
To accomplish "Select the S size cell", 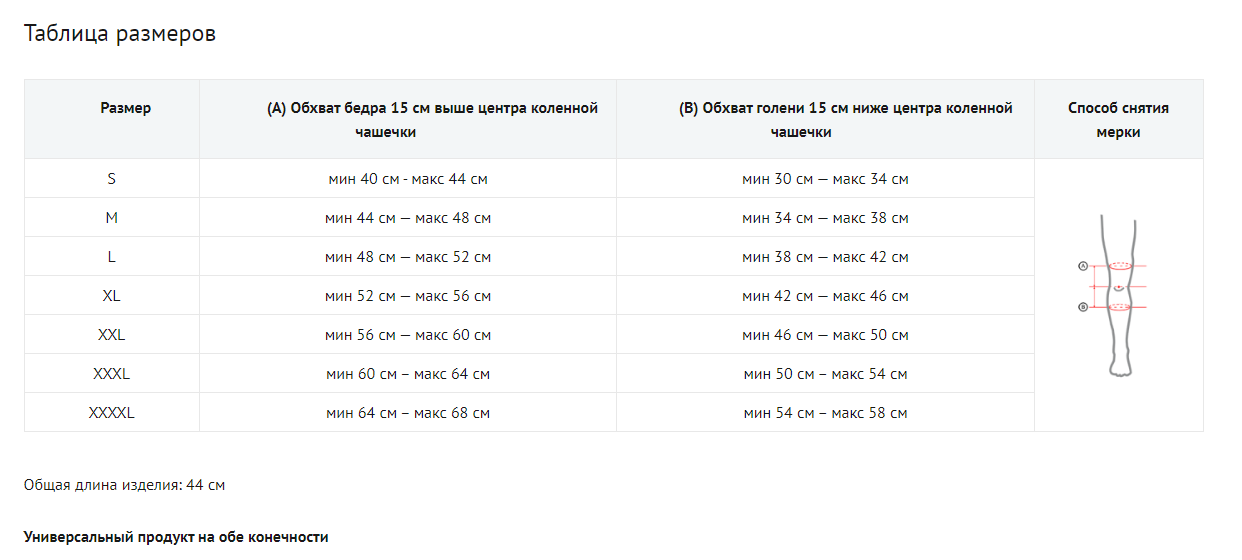I will click(112, 179).
